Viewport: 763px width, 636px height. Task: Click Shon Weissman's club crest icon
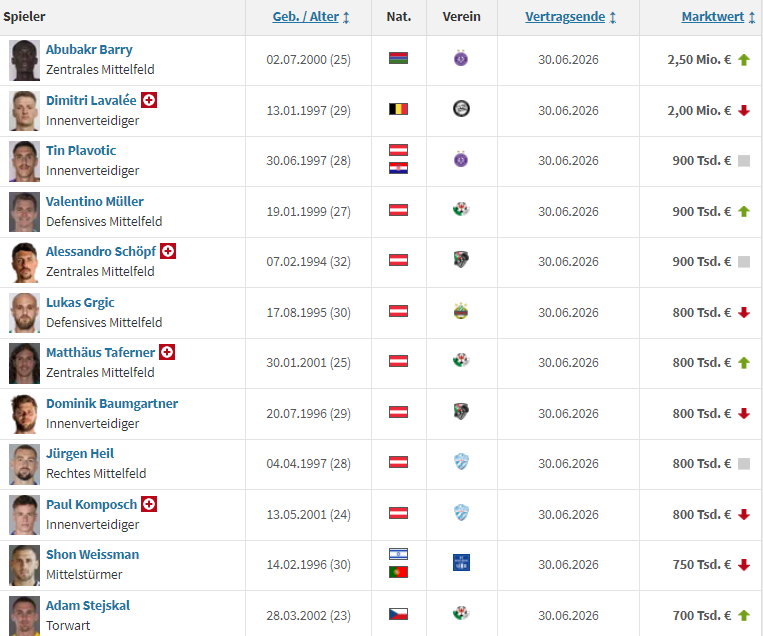coord(461,563)
